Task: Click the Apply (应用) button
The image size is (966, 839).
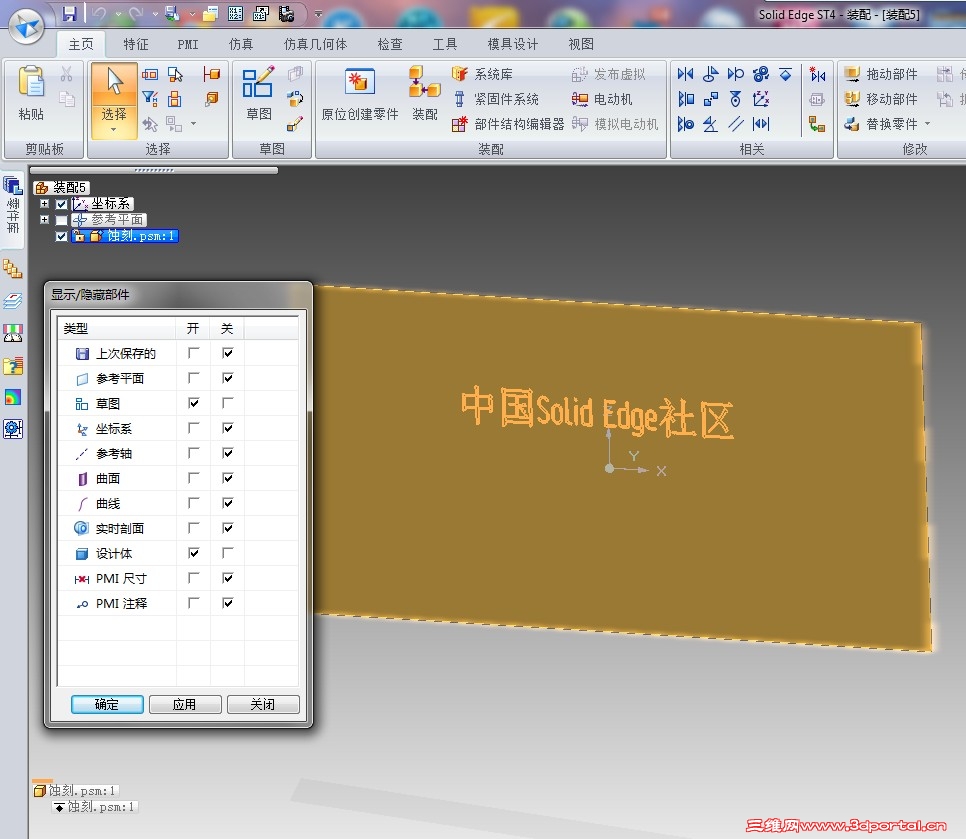Action: click(x=185, y=704)
